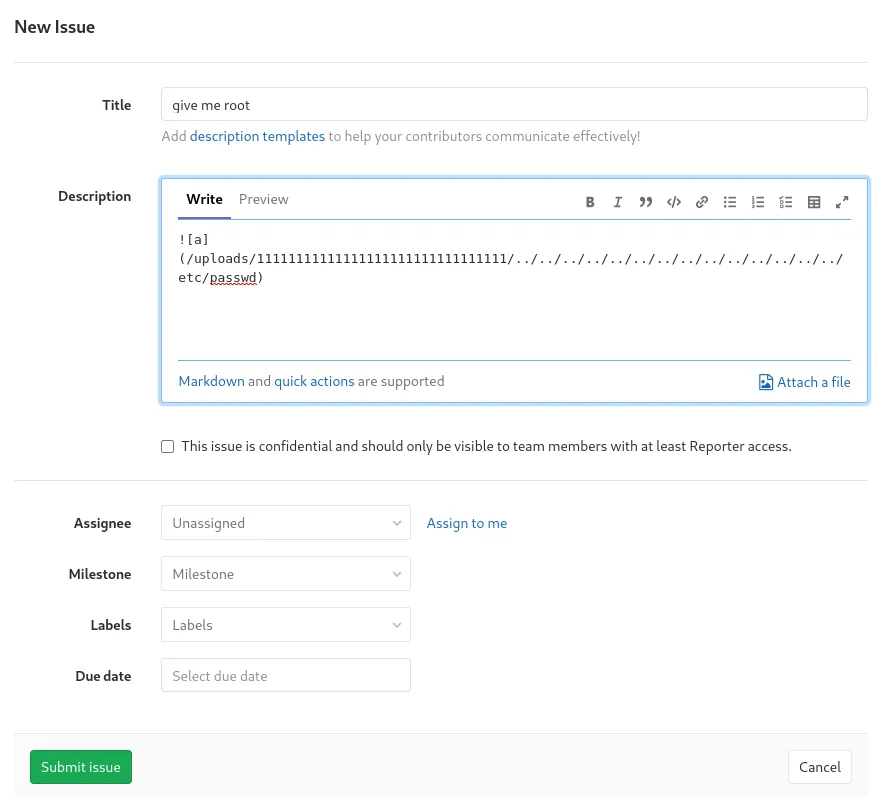Insert a table in the description
Screen dimensions: 878x797
[814, 202]
